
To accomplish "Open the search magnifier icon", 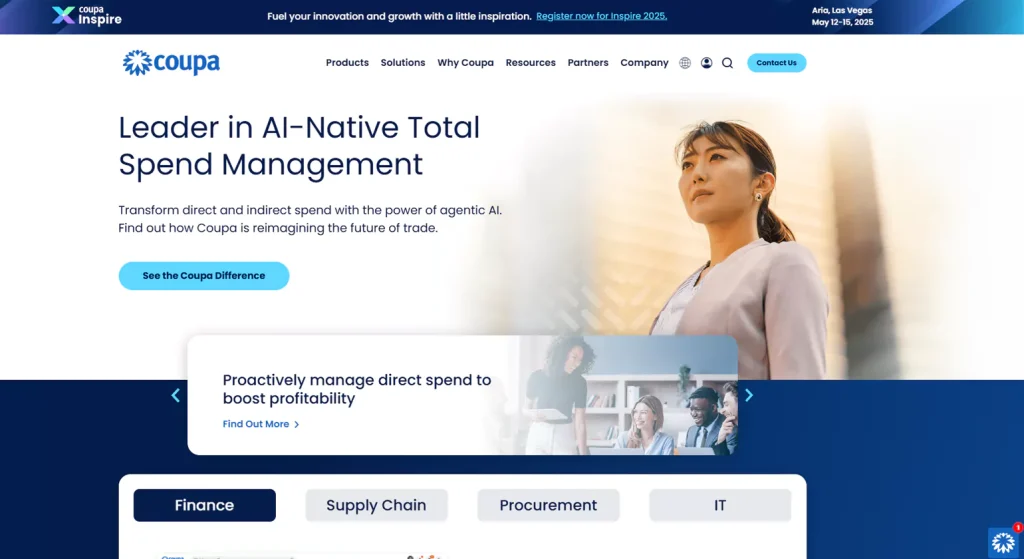I will coord(727,63).
